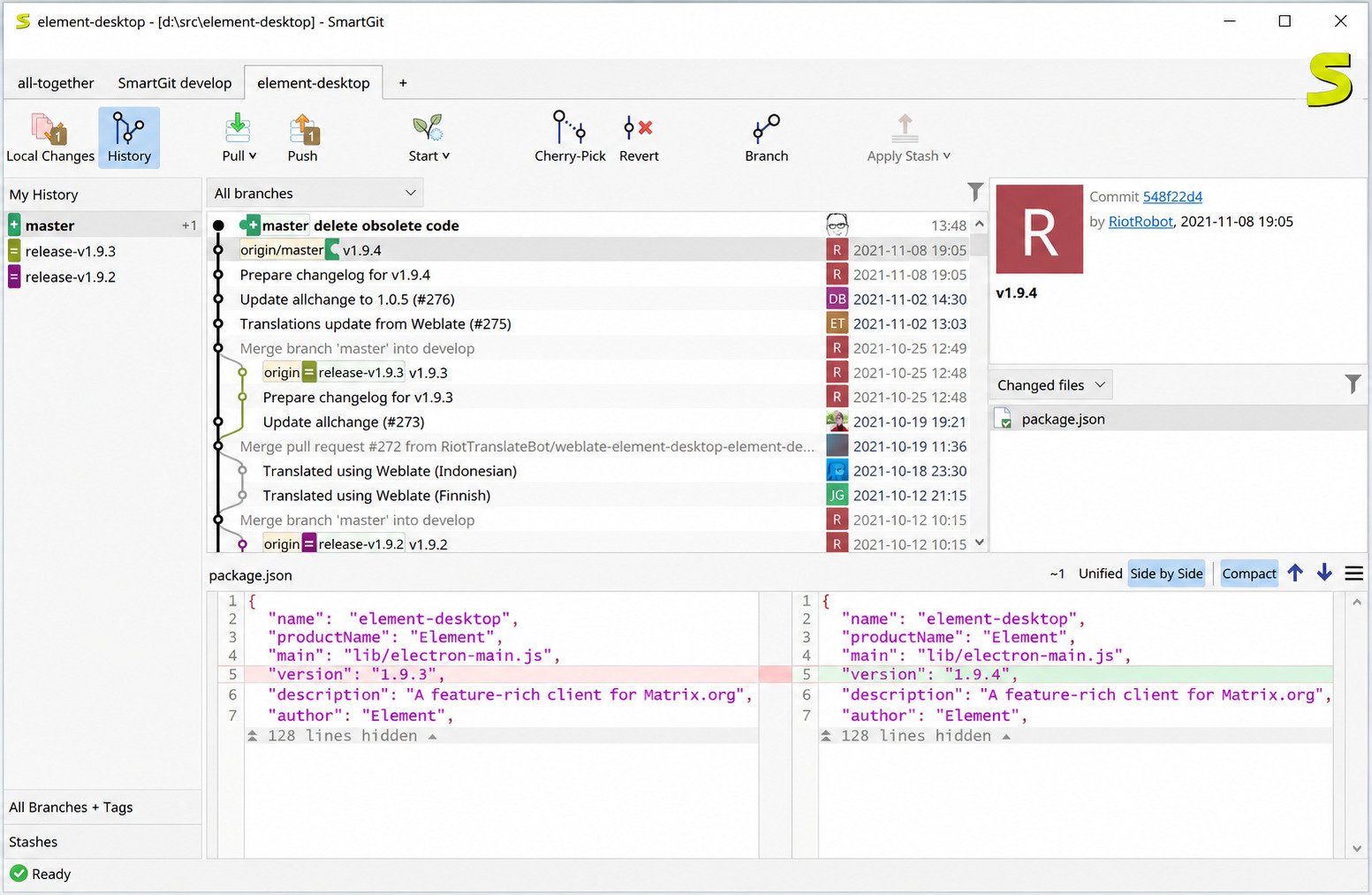Click the diff pane scrollbar down arrow
The image size is (1372, 895).
point(1357,848)
